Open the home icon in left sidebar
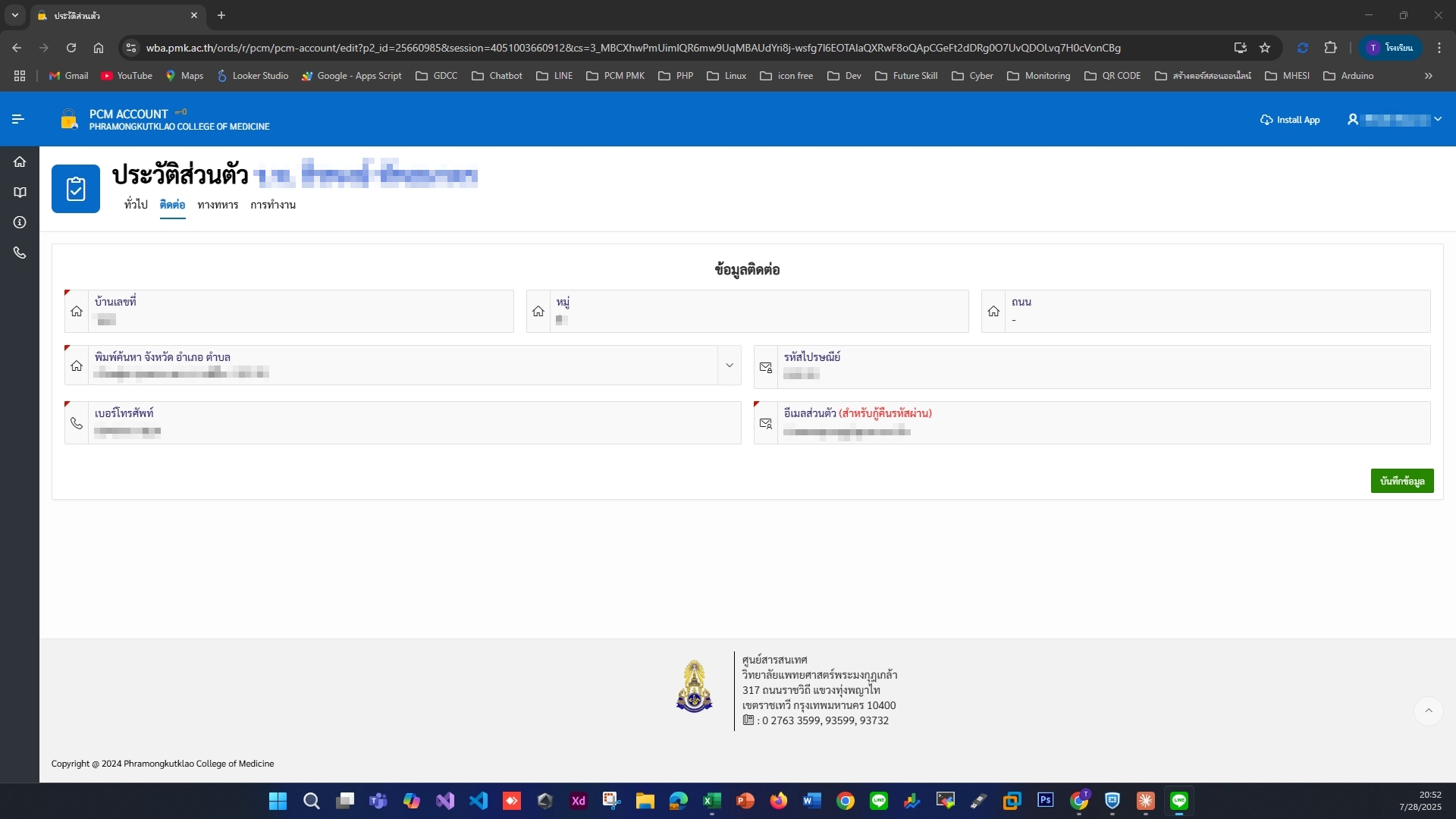 (x=20, y=162)
